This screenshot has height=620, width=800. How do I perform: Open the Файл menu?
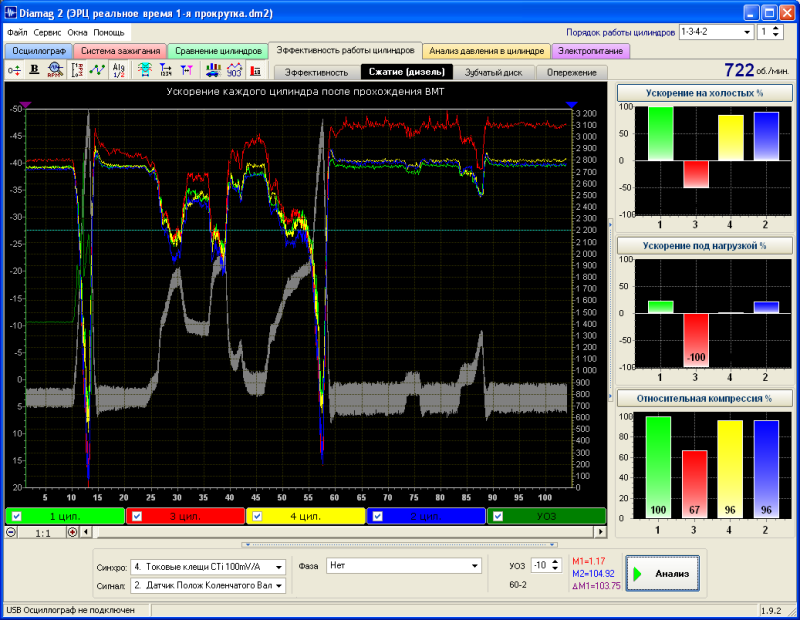tap(17, 32)
